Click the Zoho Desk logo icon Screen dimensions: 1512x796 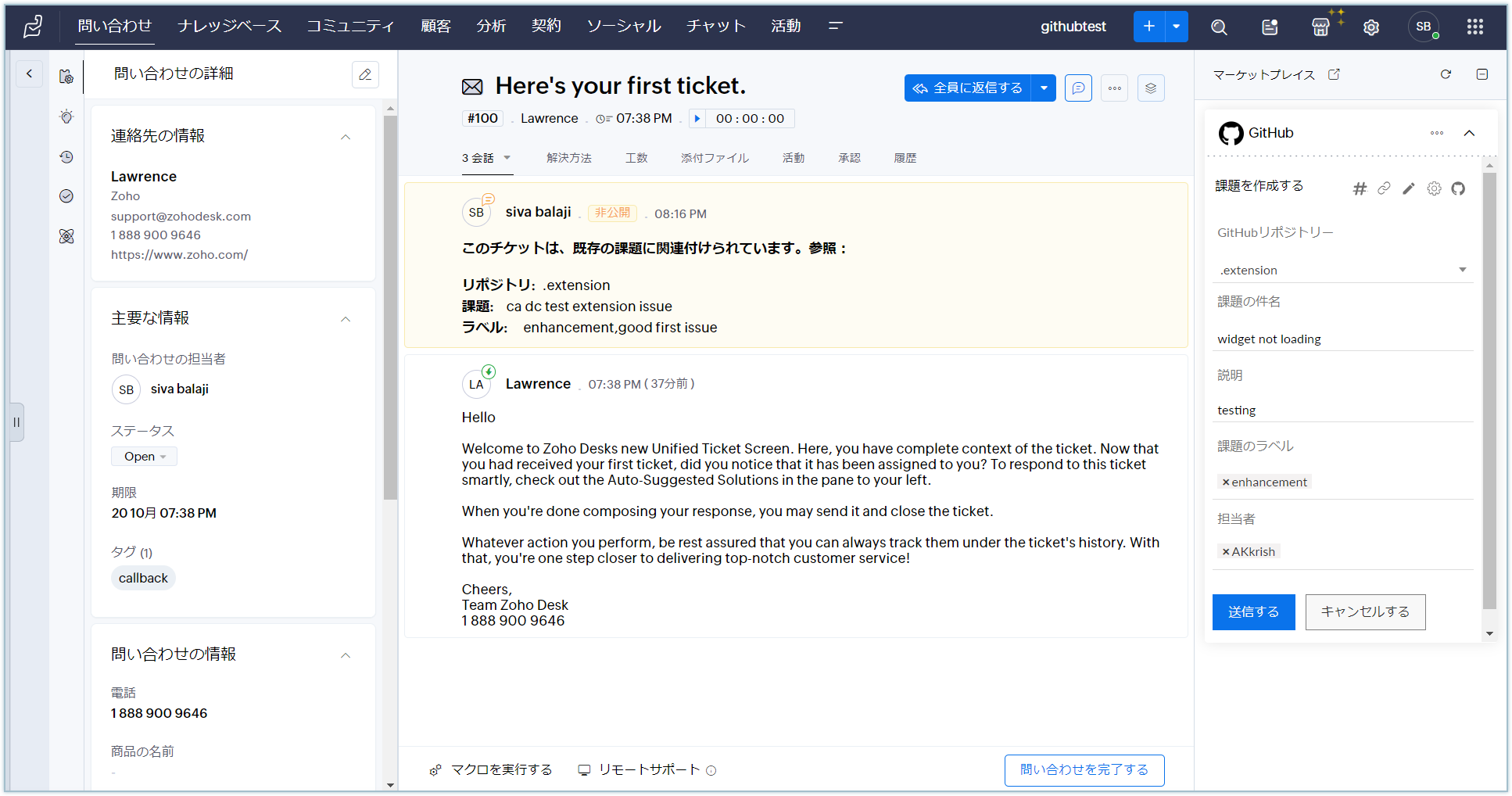33,27
